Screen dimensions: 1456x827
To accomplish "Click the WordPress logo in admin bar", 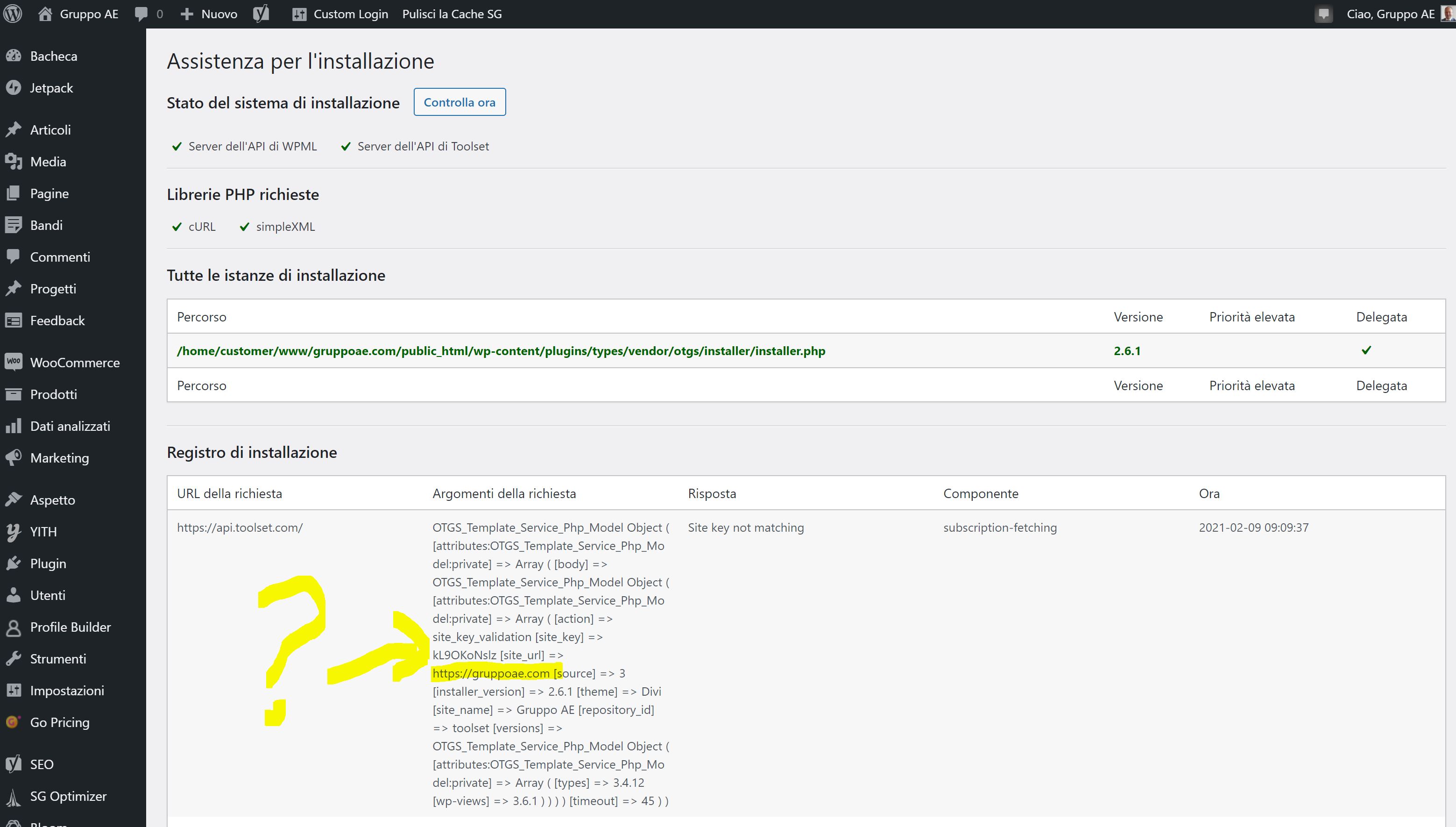I will click(13, 14).
